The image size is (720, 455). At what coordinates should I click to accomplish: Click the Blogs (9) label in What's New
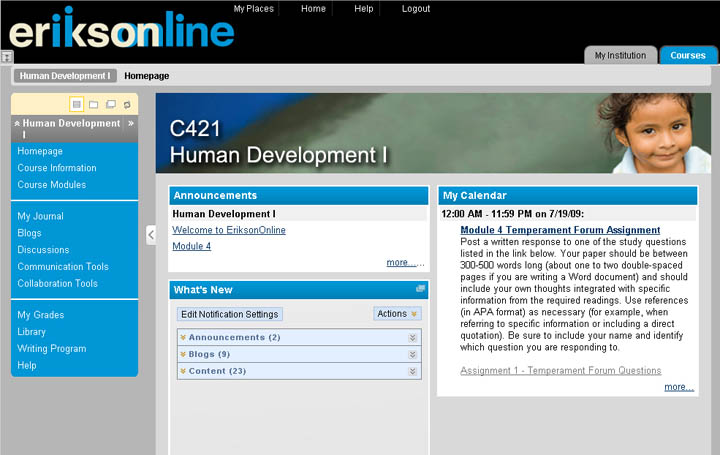[209, 354]
